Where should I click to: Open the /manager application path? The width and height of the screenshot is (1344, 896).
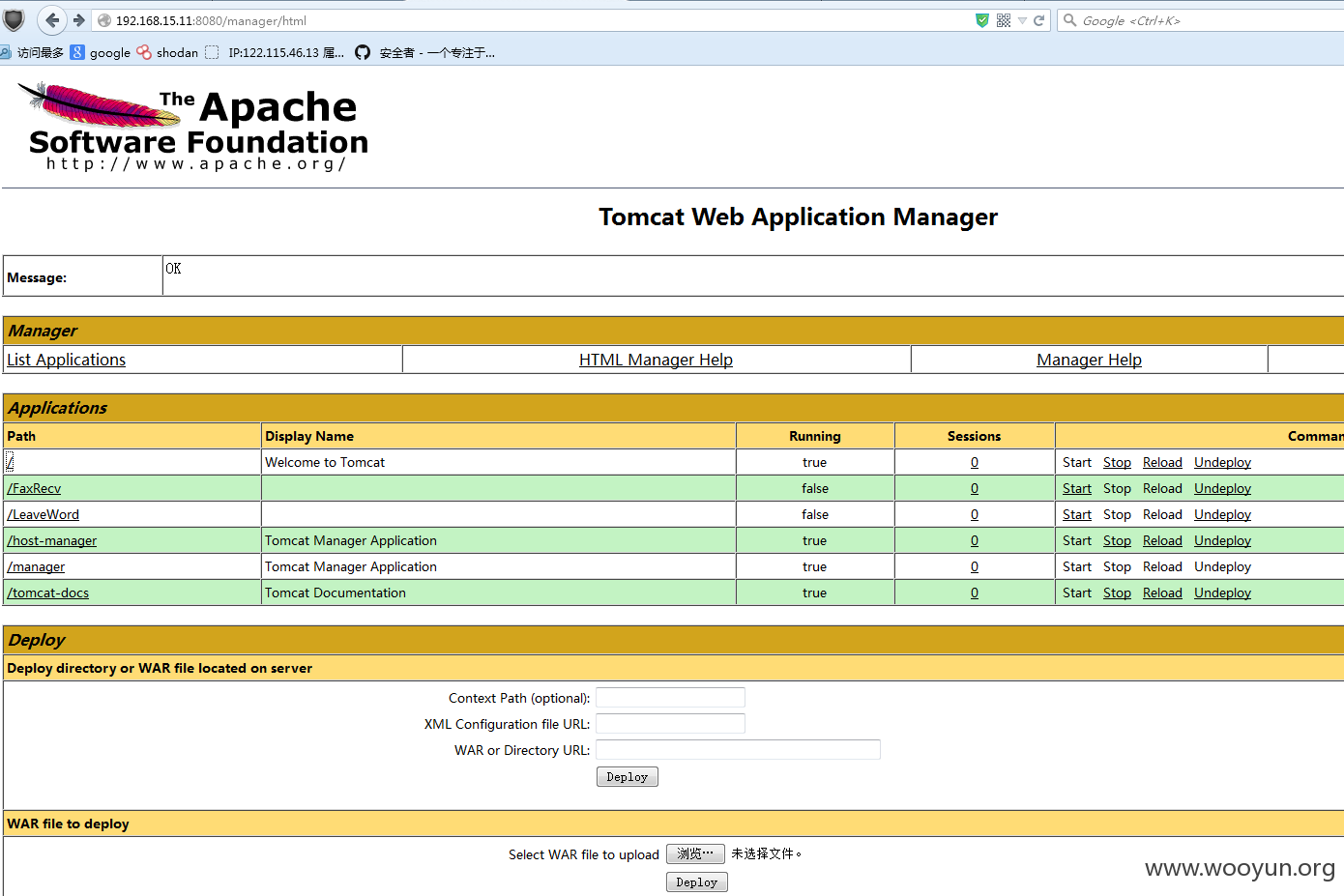(36, 566)
